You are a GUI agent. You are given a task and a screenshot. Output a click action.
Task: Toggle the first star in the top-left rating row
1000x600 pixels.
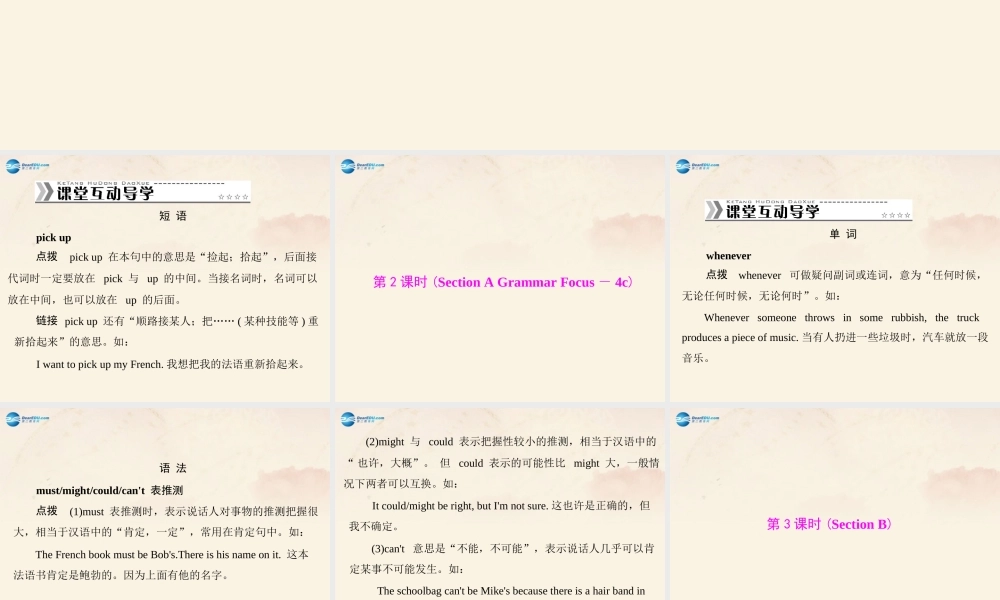click(x=219, y=196)
